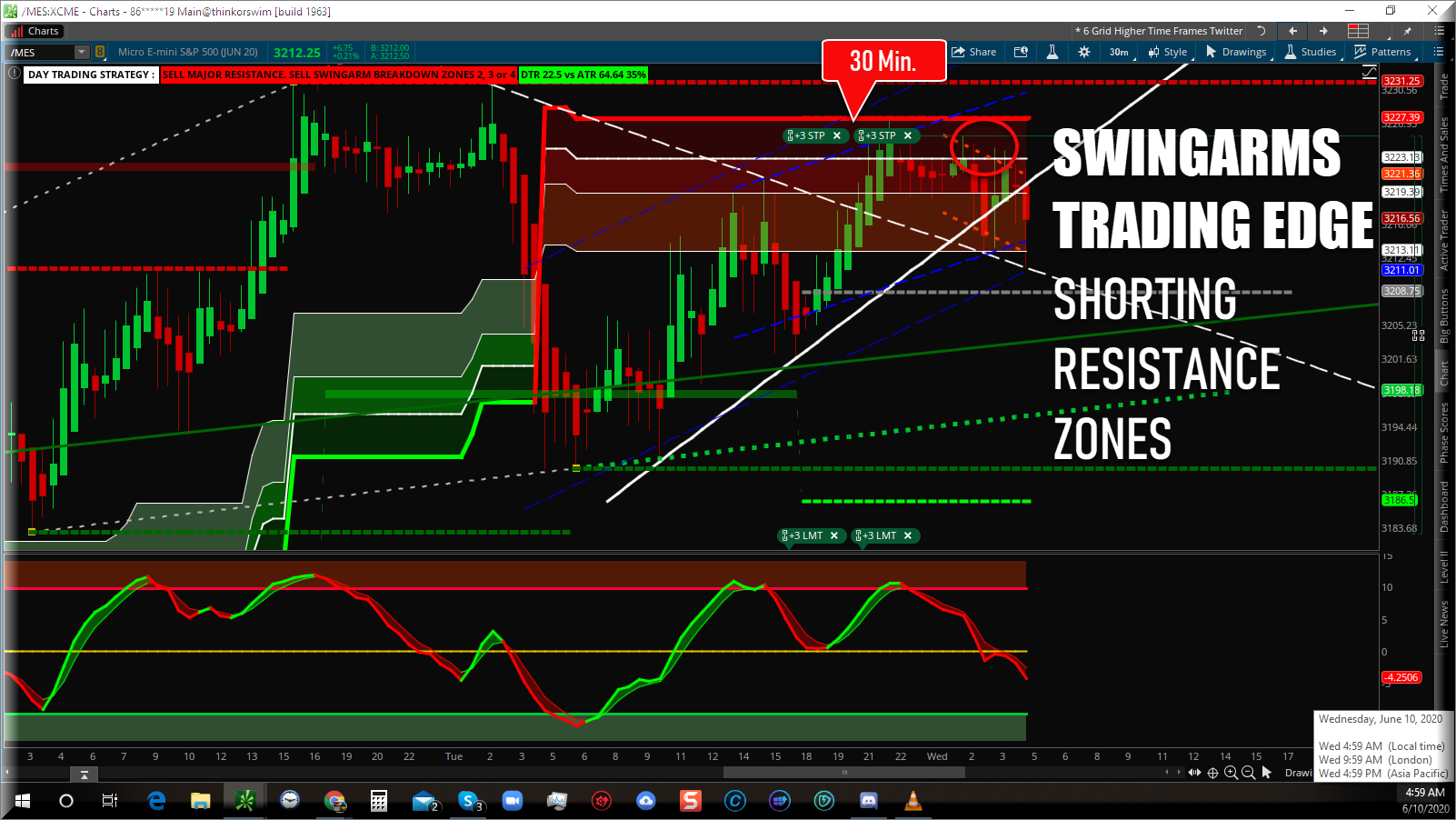Cancel the second +3 LMT order
The image size is (1456, 820).
[x=908, y=535]
